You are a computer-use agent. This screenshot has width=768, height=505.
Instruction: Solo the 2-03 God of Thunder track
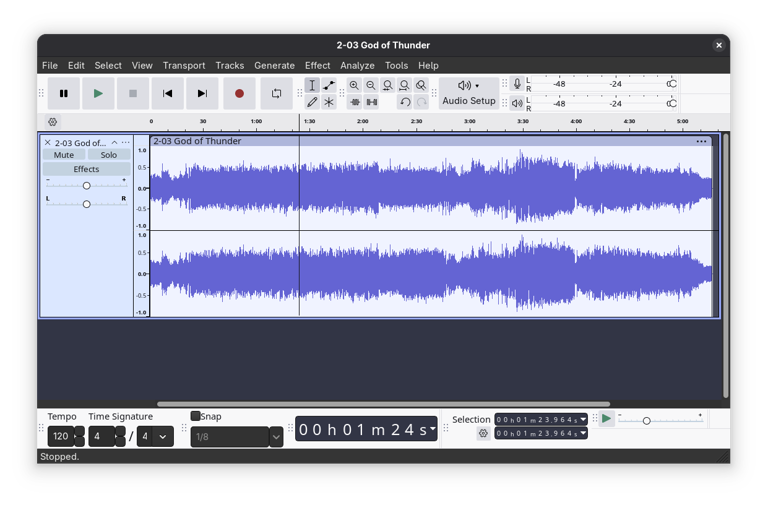108,155
